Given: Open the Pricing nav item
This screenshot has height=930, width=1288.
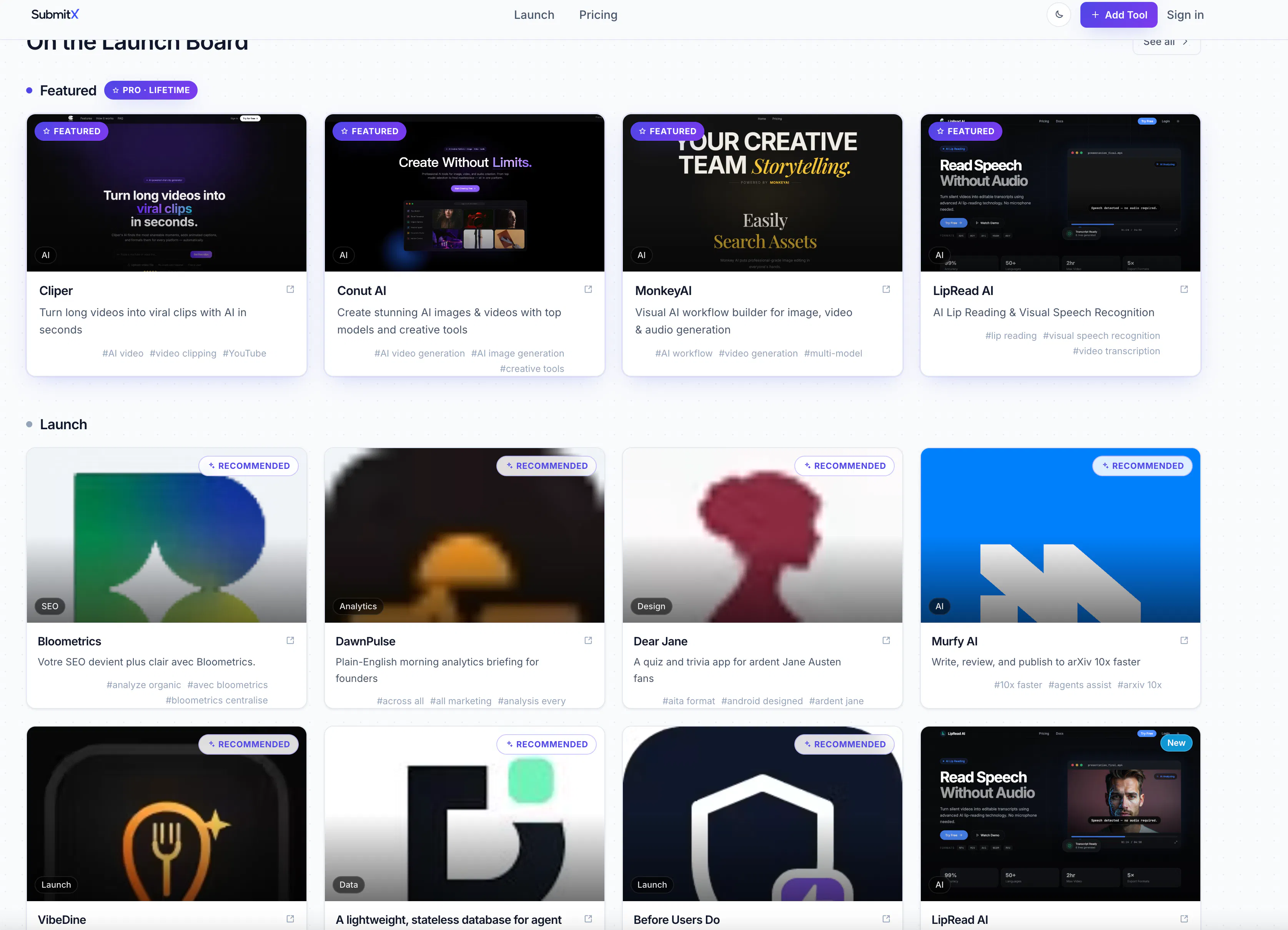Looking at the screenshot, I should (x=598, y=15).
